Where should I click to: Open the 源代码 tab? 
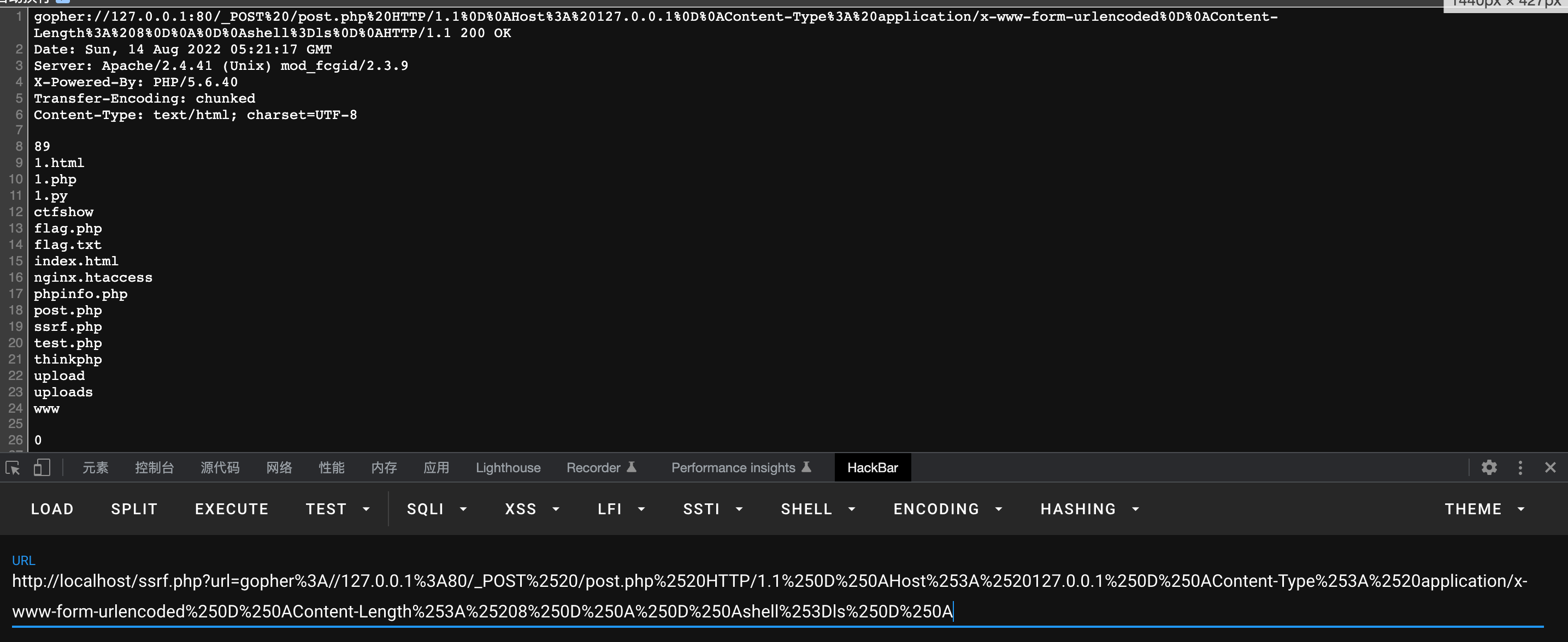220,467
